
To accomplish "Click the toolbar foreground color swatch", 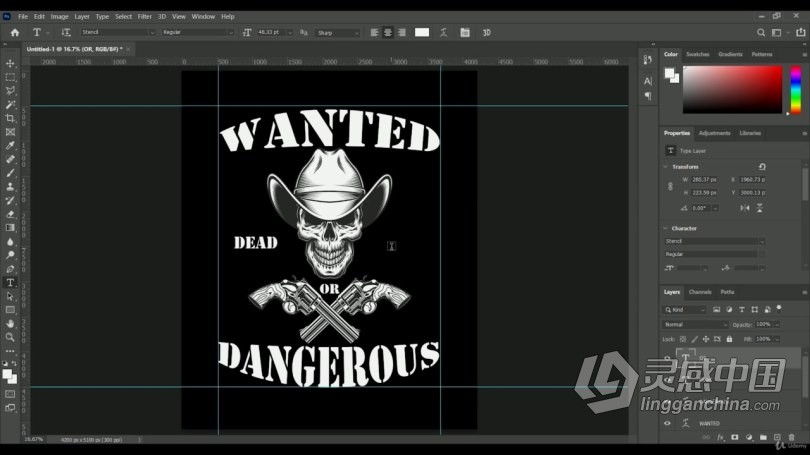I will tap(7, 374).
